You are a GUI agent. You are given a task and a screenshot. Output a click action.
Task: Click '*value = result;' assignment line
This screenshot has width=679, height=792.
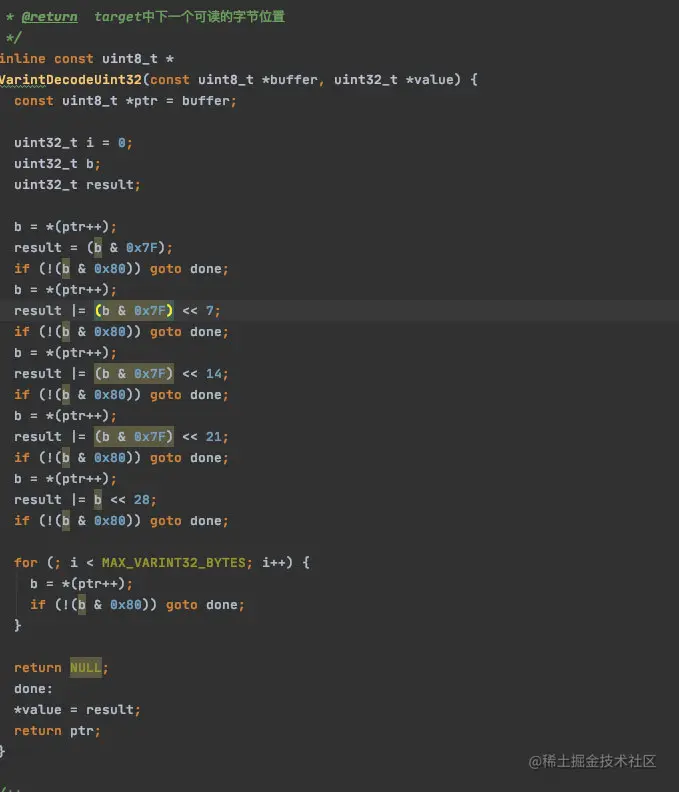tap(77, 710)
